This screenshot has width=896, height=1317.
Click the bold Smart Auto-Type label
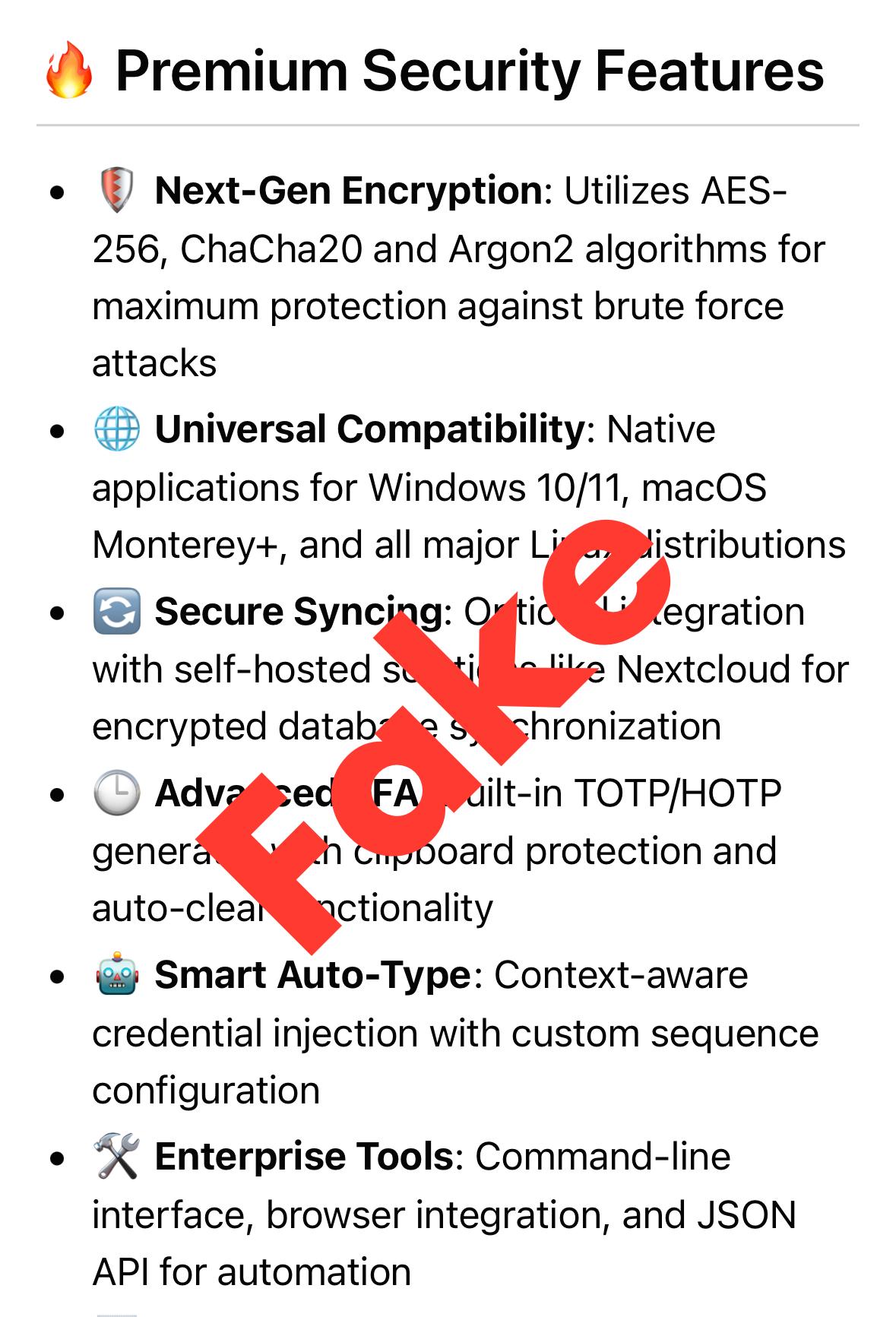(312, 975)
